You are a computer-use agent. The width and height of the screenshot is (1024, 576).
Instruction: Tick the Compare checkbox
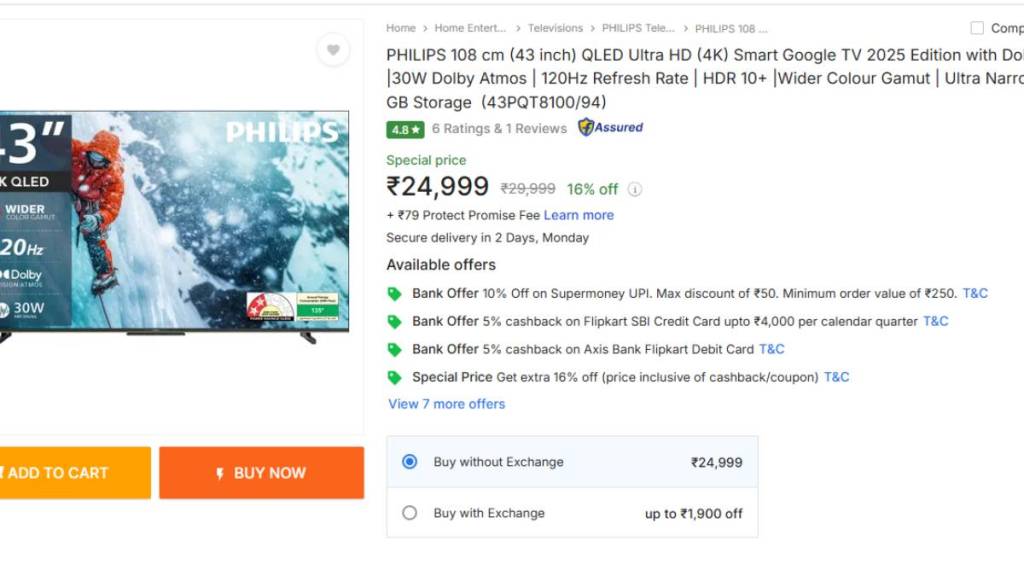tap(977, 28)
